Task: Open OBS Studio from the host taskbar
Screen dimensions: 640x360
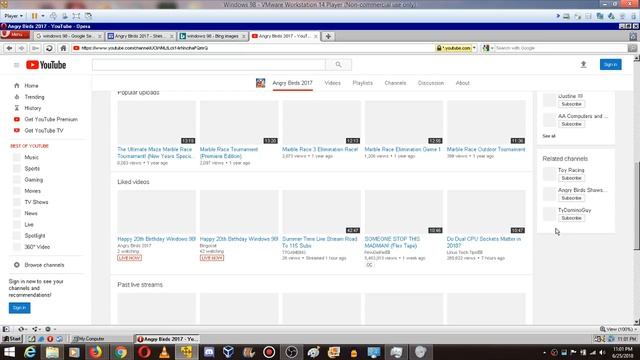Action: pyautogui.click(x=291, y=352)
